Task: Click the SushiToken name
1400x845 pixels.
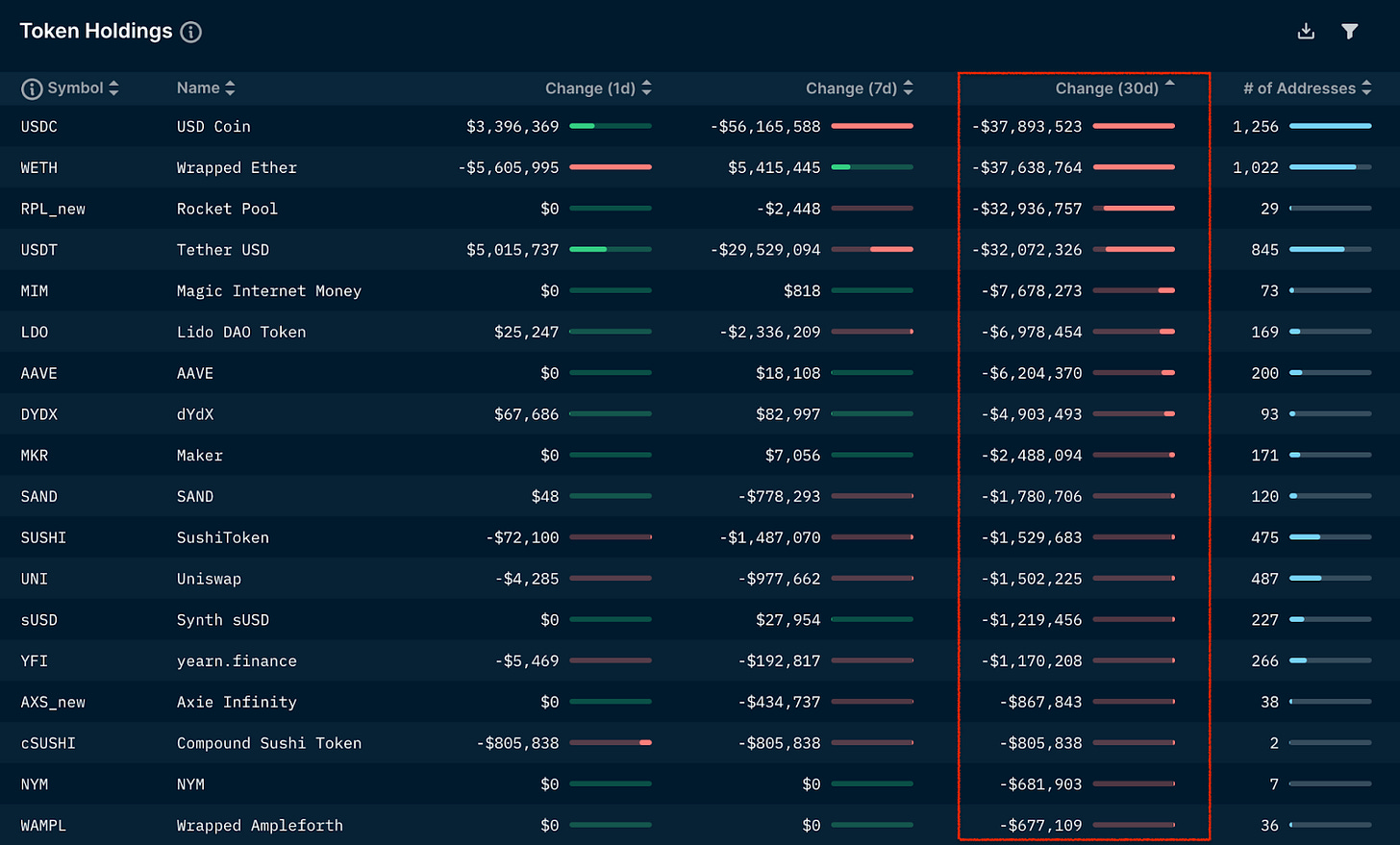Action: [223, 538]
